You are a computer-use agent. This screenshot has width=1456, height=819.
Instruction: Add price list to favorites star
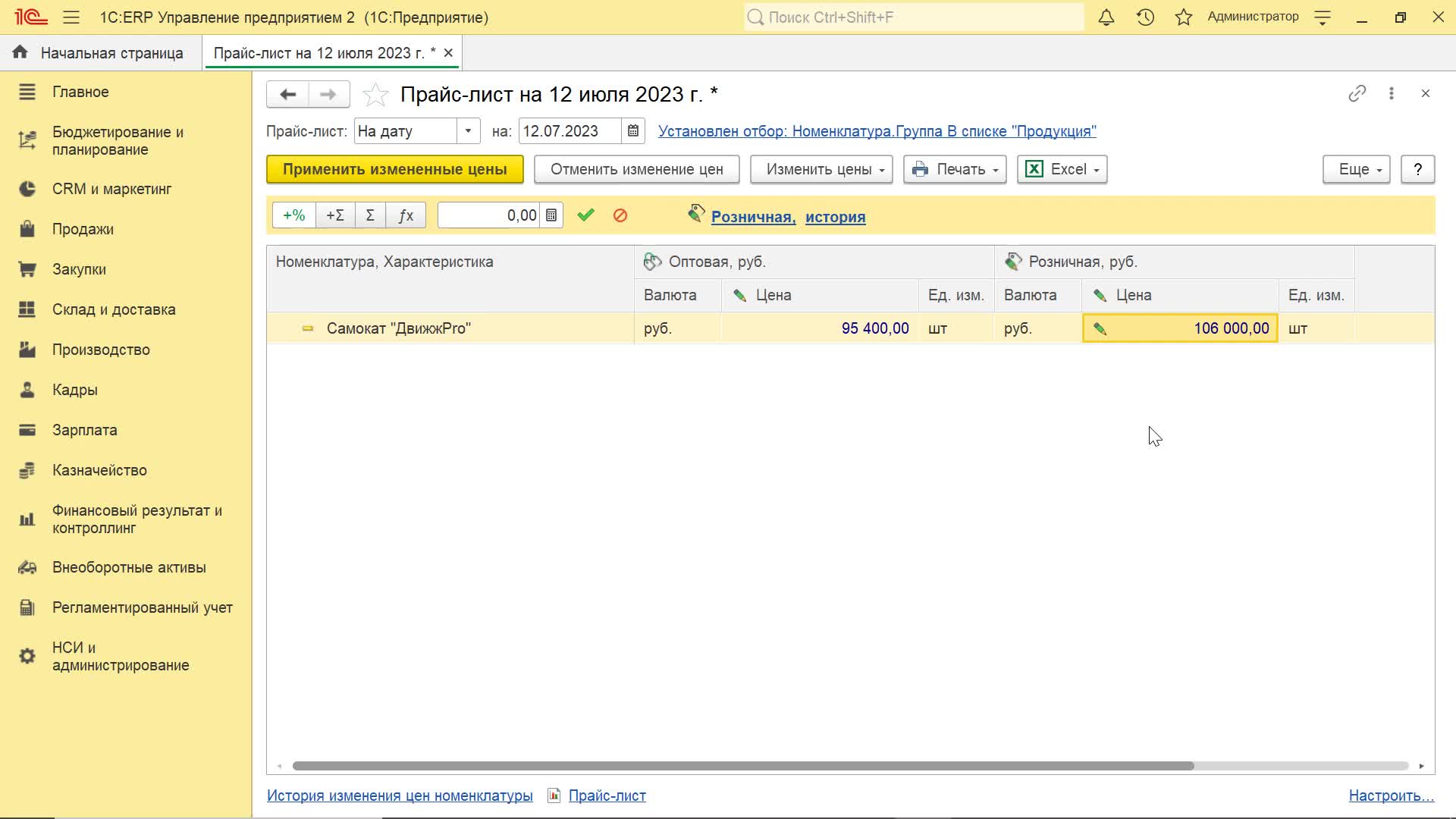point(375,95)
